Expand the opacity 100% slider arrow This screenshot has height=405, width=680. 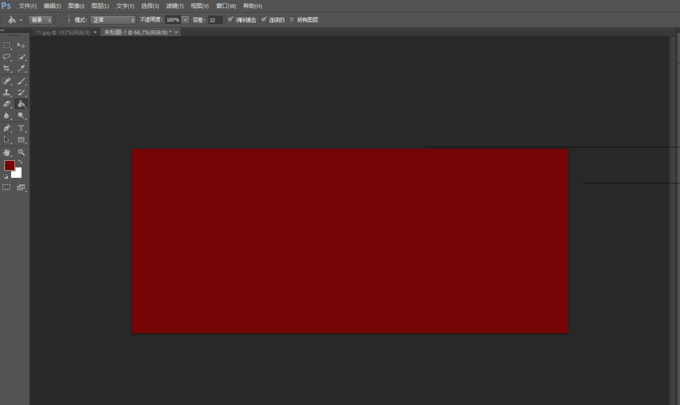tap(185, 19)
